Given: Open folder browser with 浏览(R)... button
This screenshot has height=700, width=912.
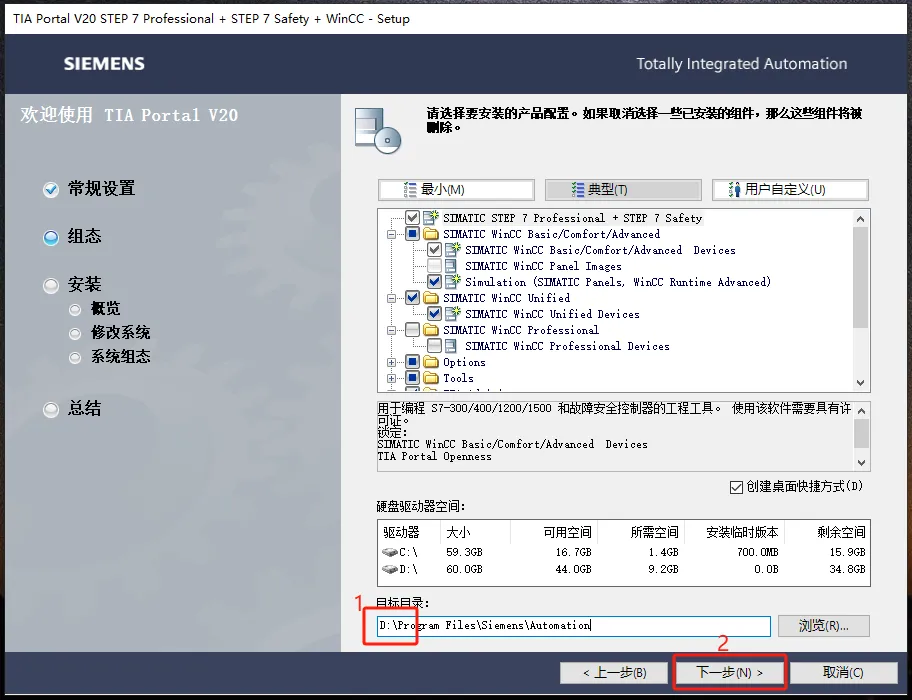Looking at the screenshot, I should (824, 626).
